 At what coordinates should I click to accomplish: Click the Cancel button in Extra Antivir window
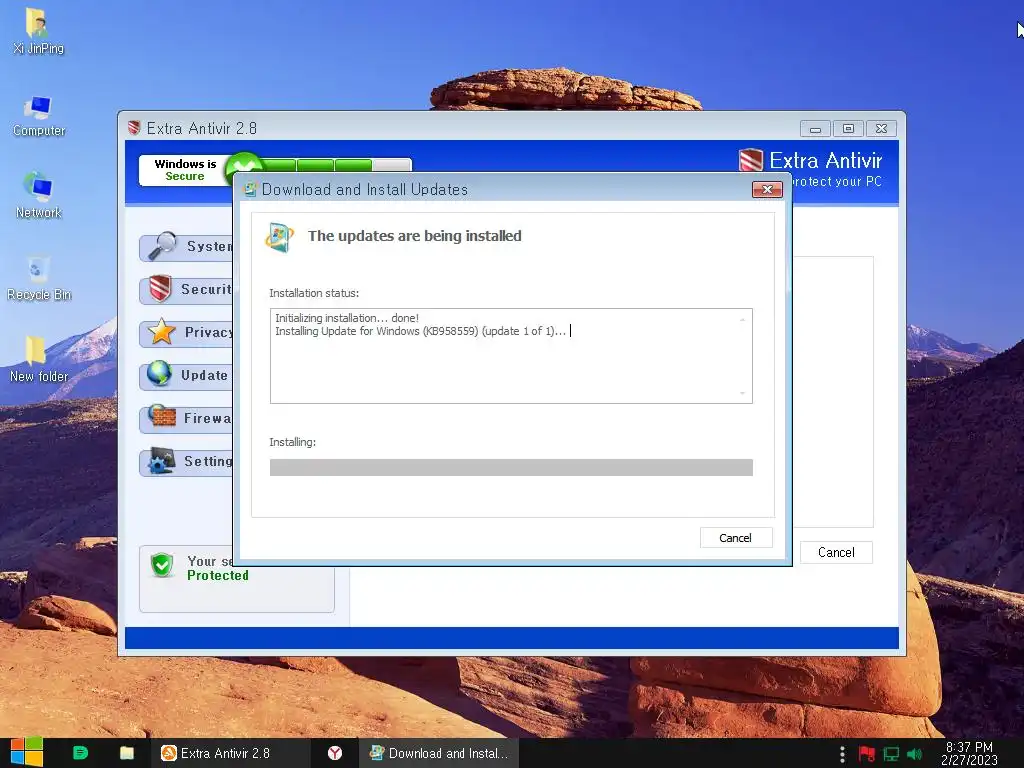836,552
